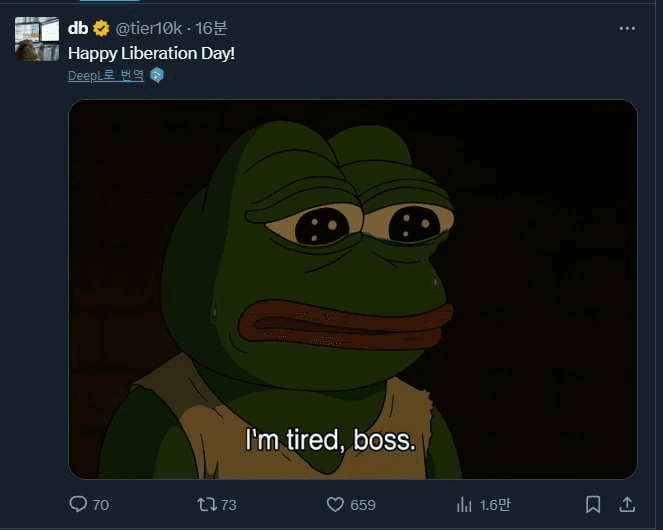Click the 659 likes count
The image size is (663, 530).
pos(363,505)
